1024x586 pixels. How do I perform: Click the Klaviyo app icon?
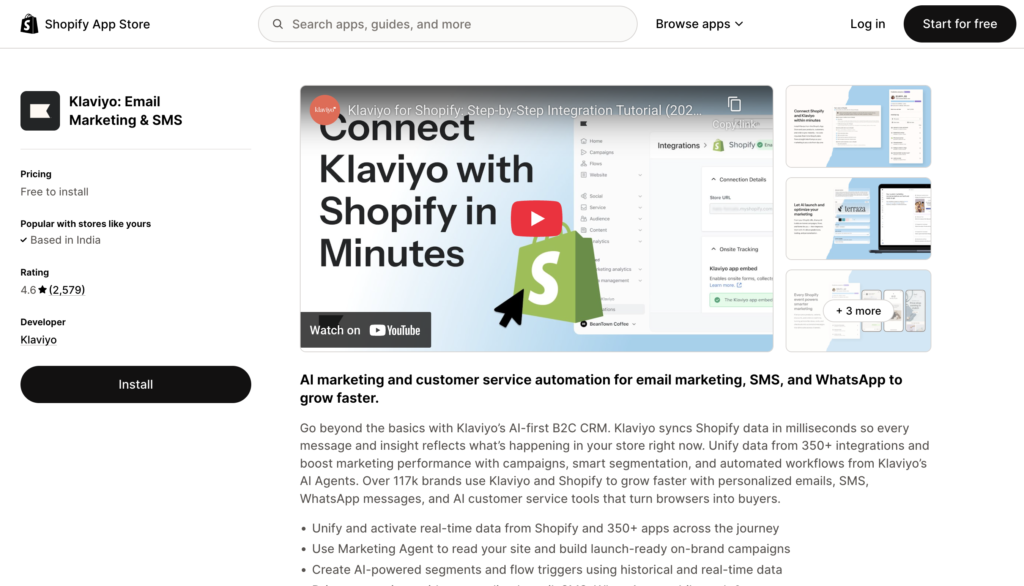tap(40, 111)
